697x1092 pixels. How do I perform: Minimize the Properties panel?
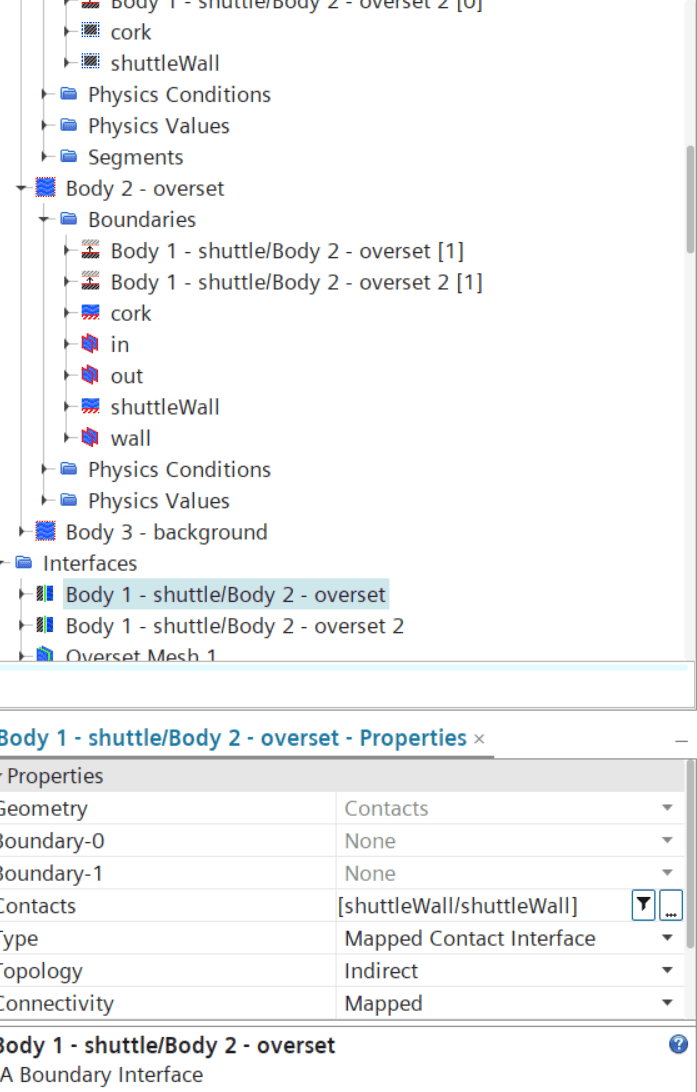click(681, 742)
